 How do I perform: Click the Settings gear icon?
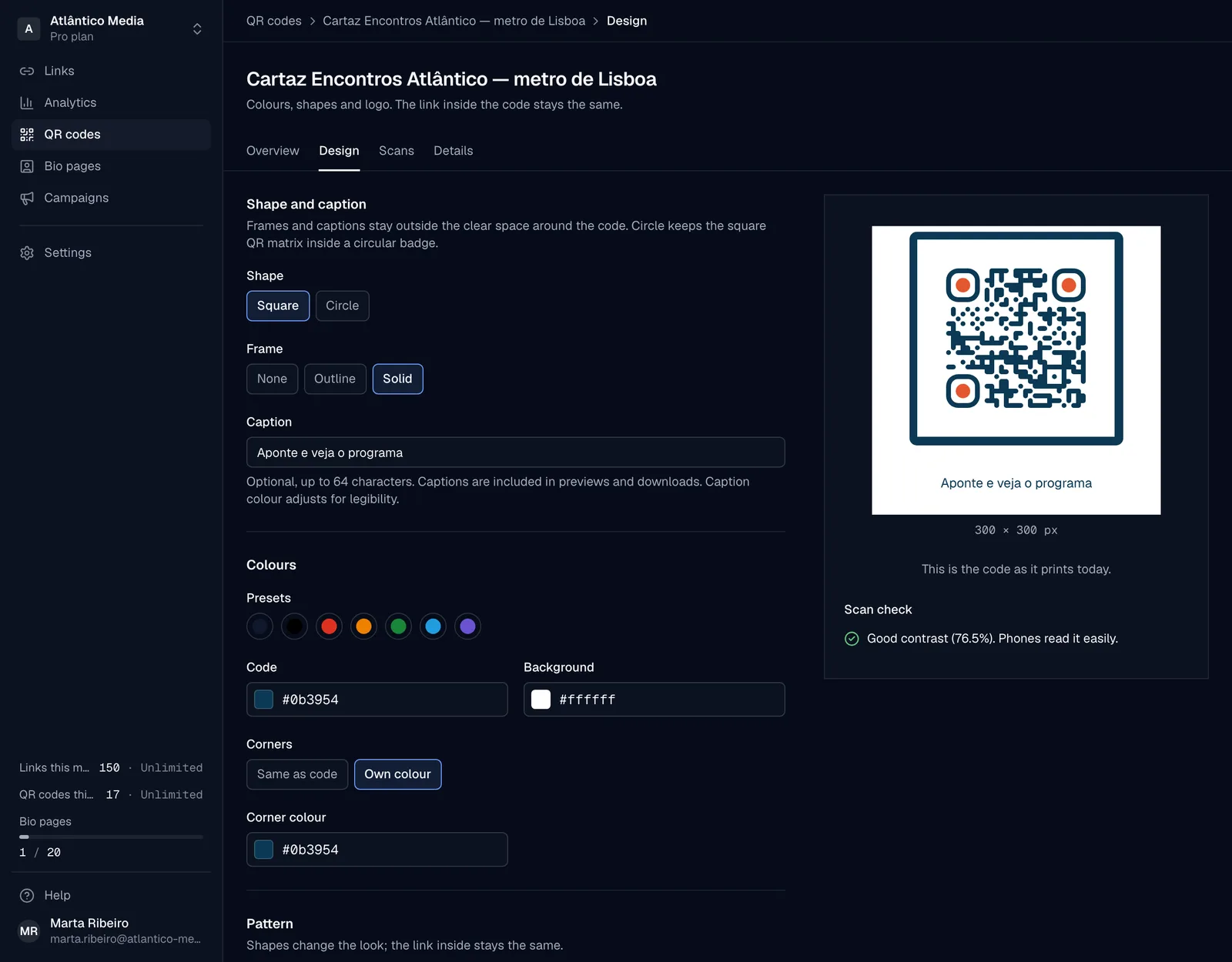point(27,252)
